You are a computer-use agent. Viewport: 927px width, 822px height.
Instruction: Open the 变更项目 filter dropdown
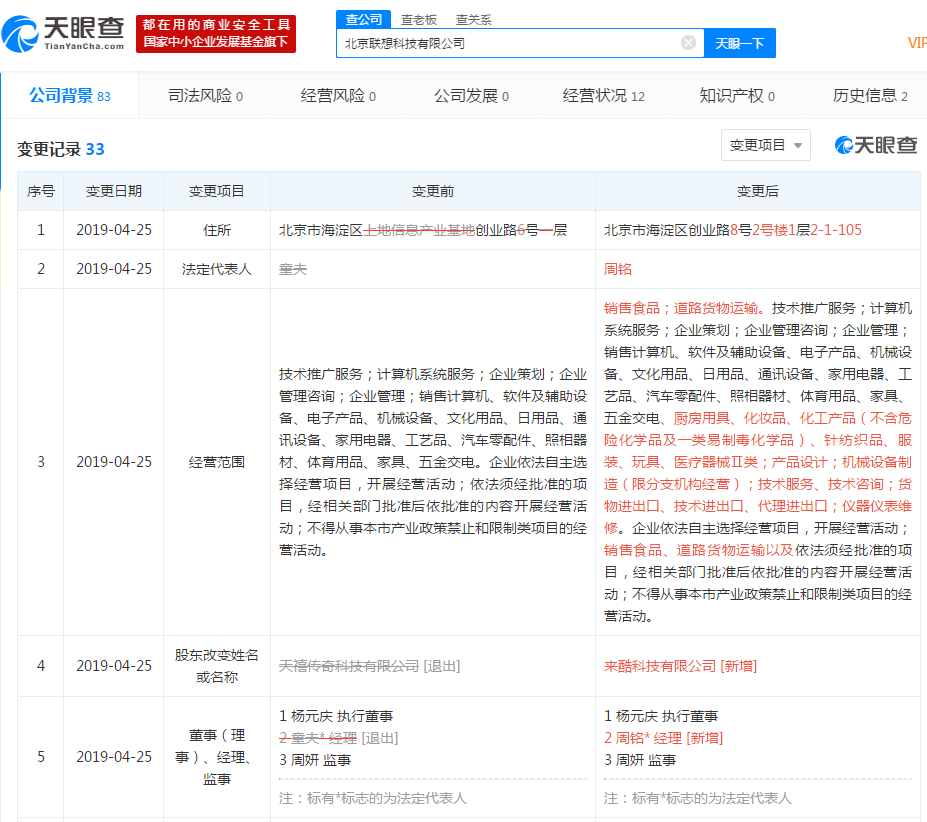point(765,145)
